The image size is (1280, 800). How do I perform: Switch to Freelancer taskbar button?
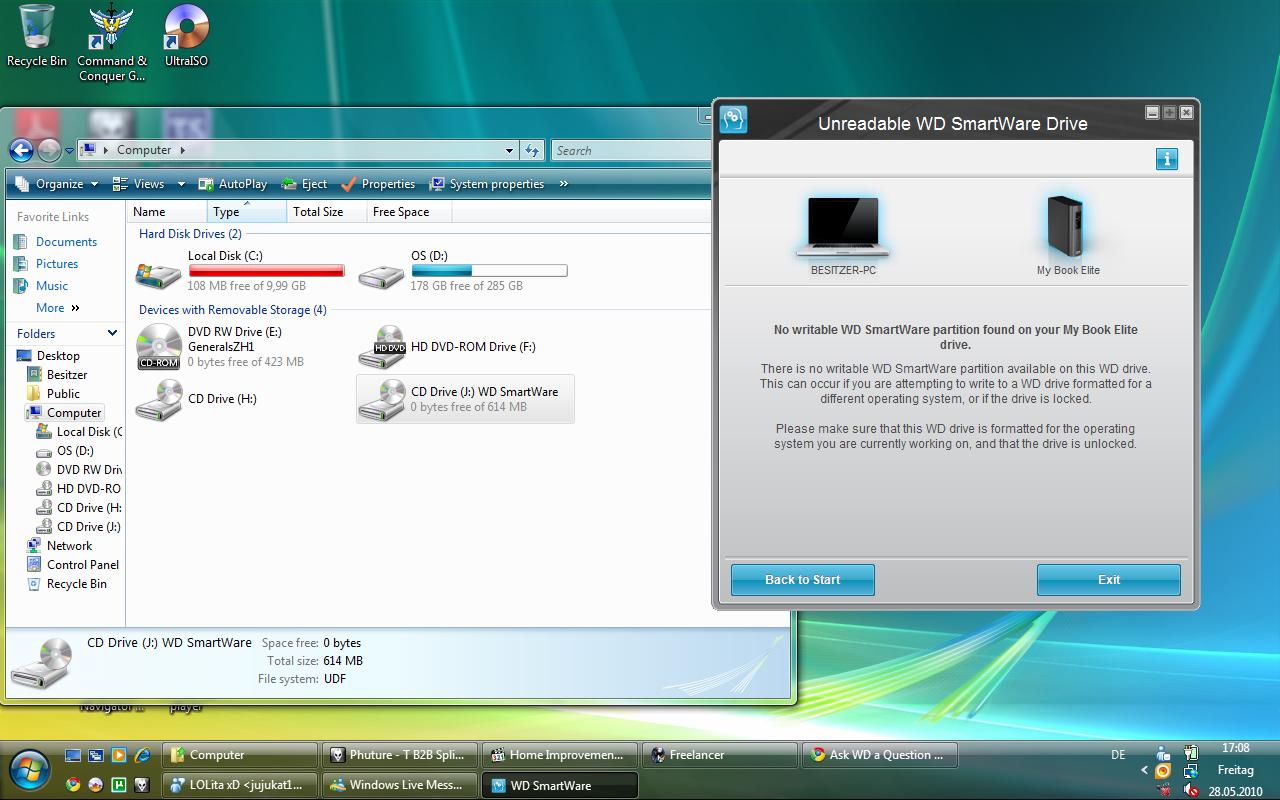pyautogui.click(x=720, y=756)
